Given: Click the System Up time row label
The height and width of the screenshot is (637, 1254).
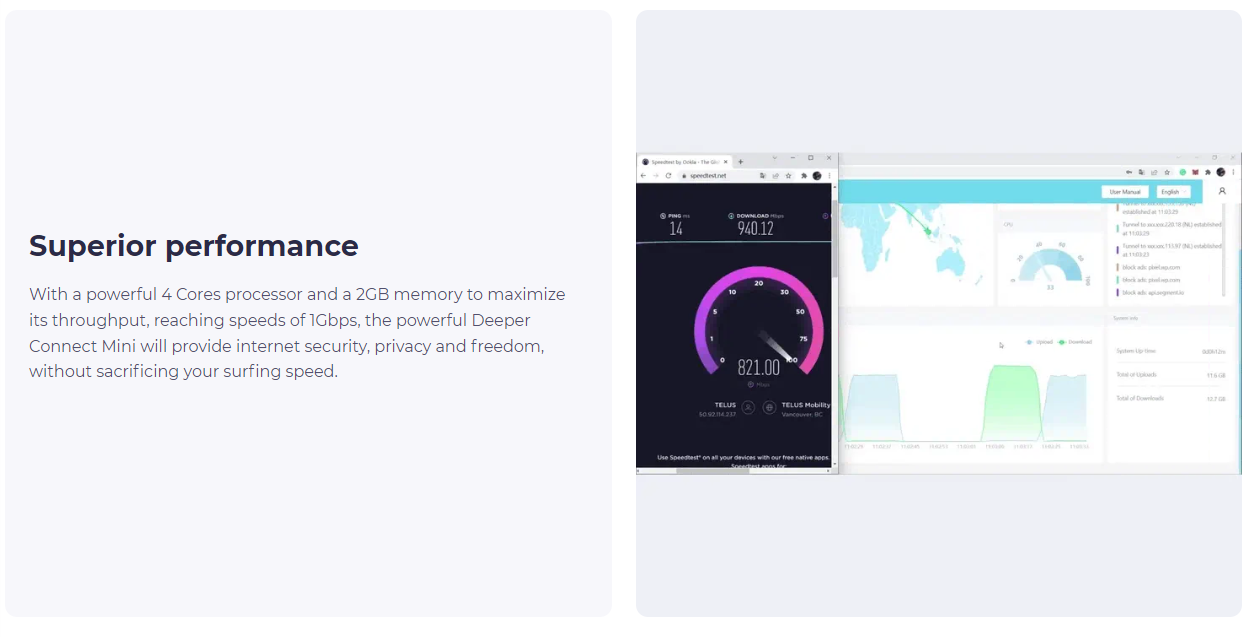Looking at the screenshot, I should pyautogui.click(x=1136, y=351).
